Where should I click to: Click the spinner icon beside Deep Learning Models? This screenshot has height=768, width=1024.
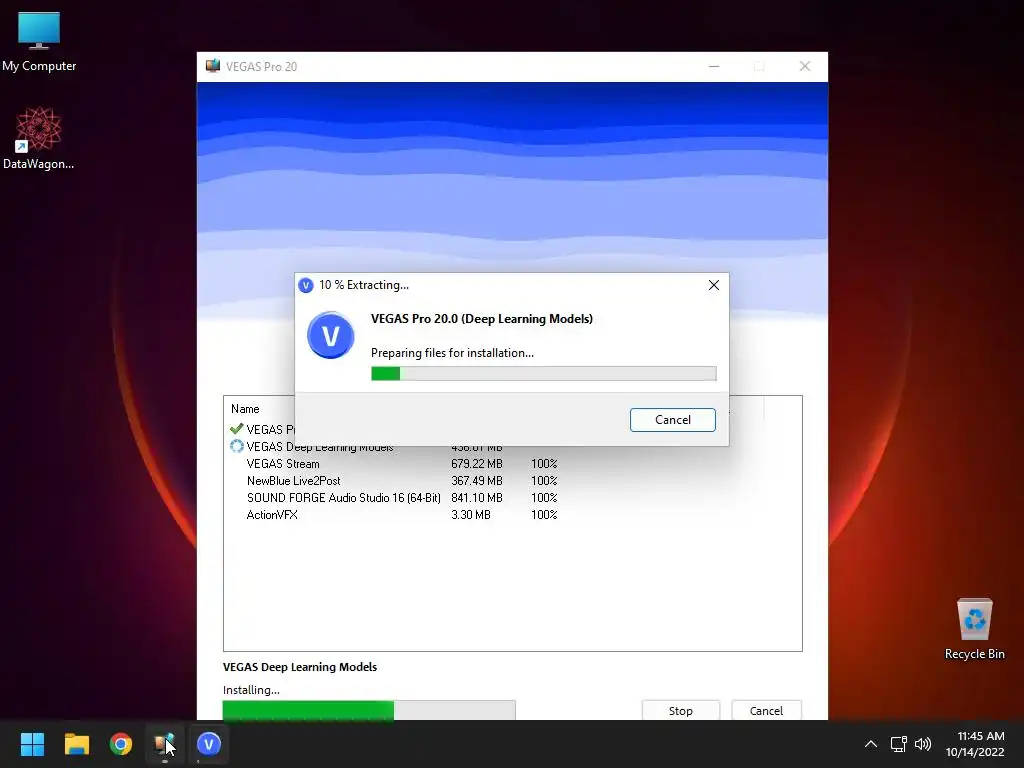(236, 446)
